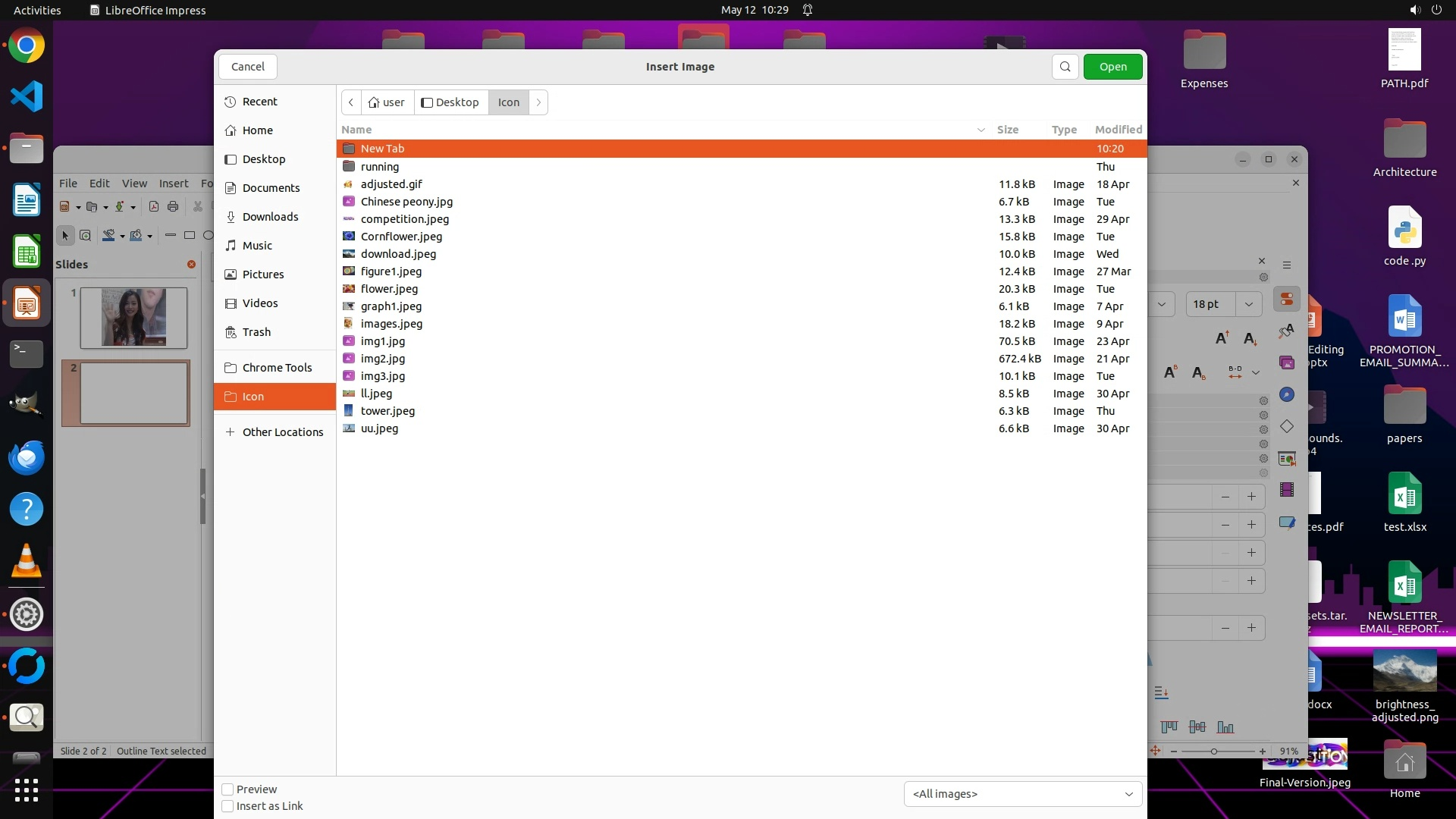Select the Desktop path bar segment

pyautogui.click(x=450, y=102)
